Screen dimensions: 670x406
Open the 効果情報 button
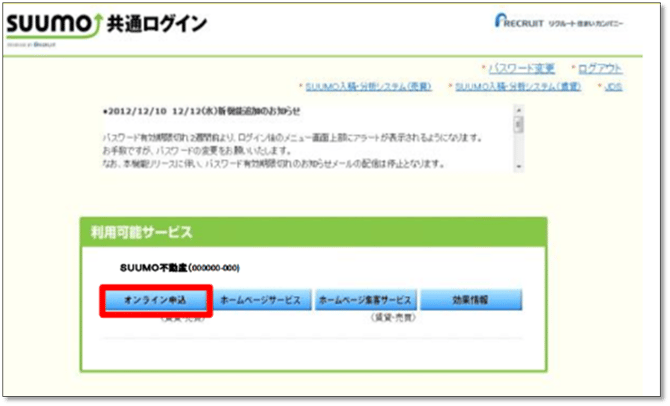pos(470,301)
